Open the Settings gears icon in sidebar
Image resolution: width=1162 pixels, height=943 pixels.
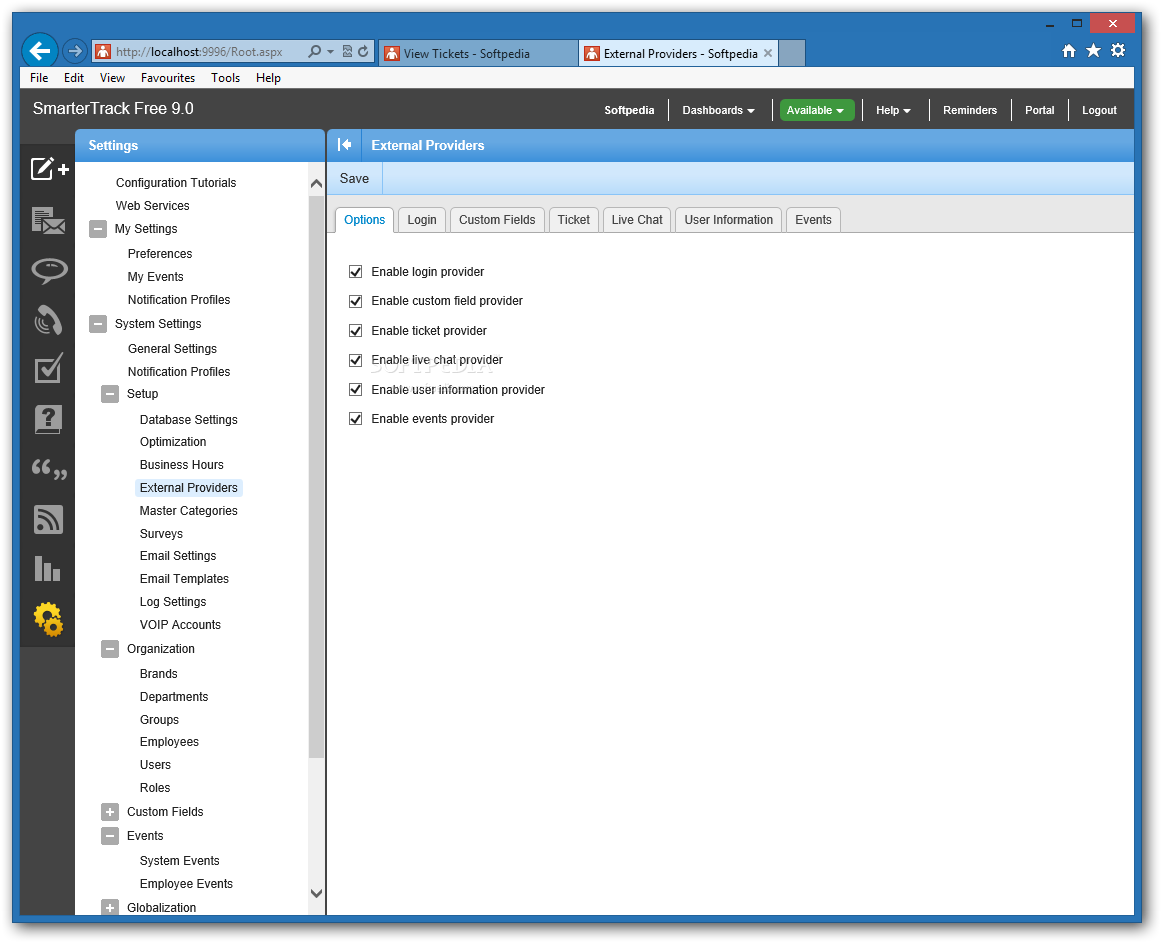(48, 619)
